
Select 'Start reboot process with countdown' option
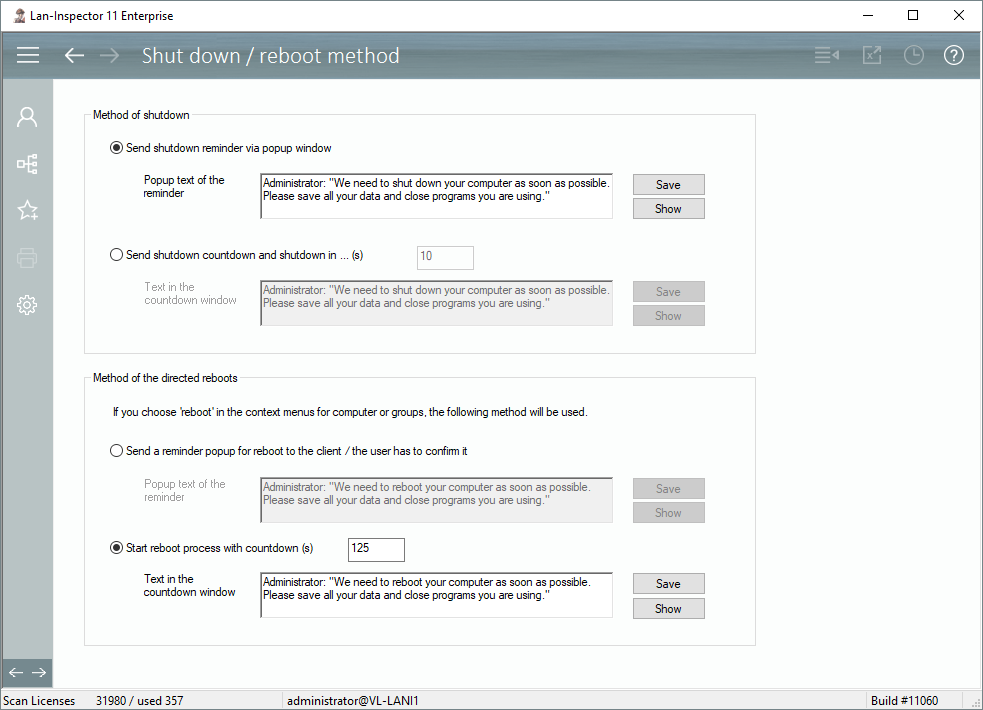tap(117, 548)
